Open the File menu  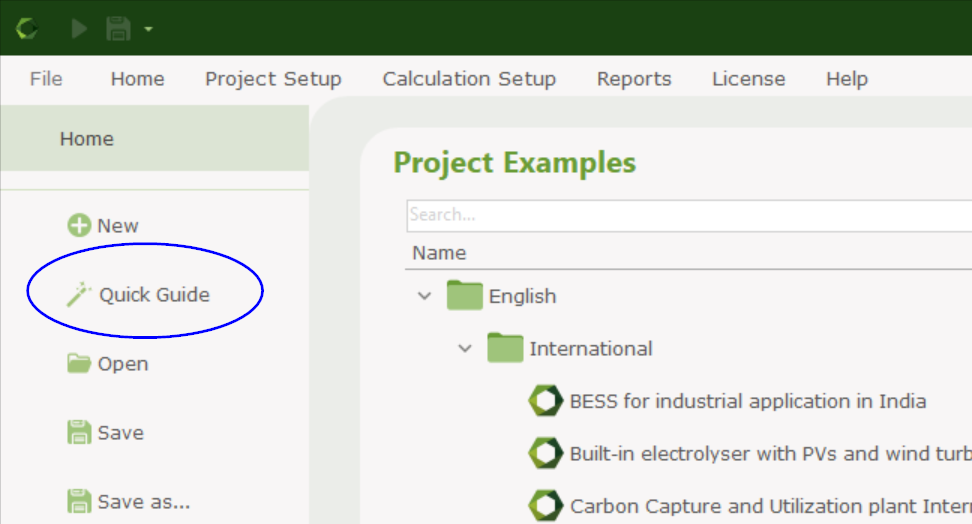pyautogui.click(x=46, y=79)
